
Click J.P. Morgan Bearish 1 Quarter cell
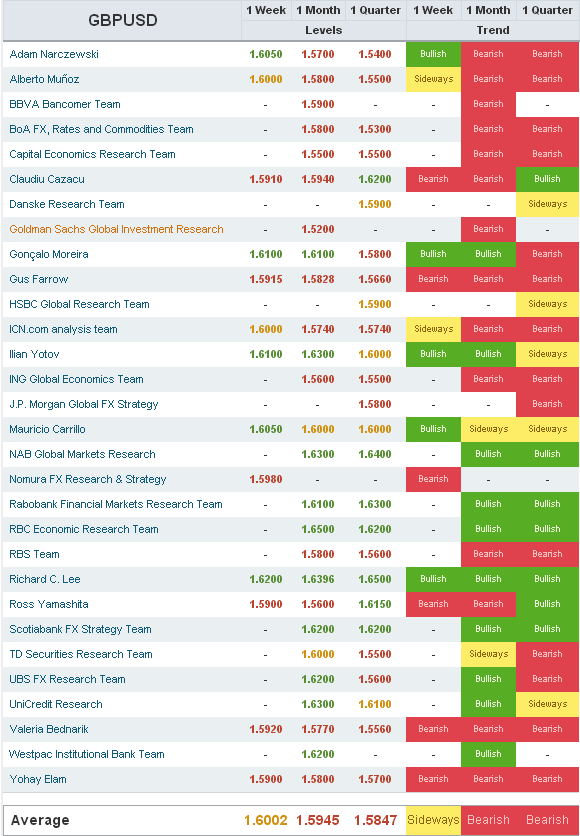547,405
